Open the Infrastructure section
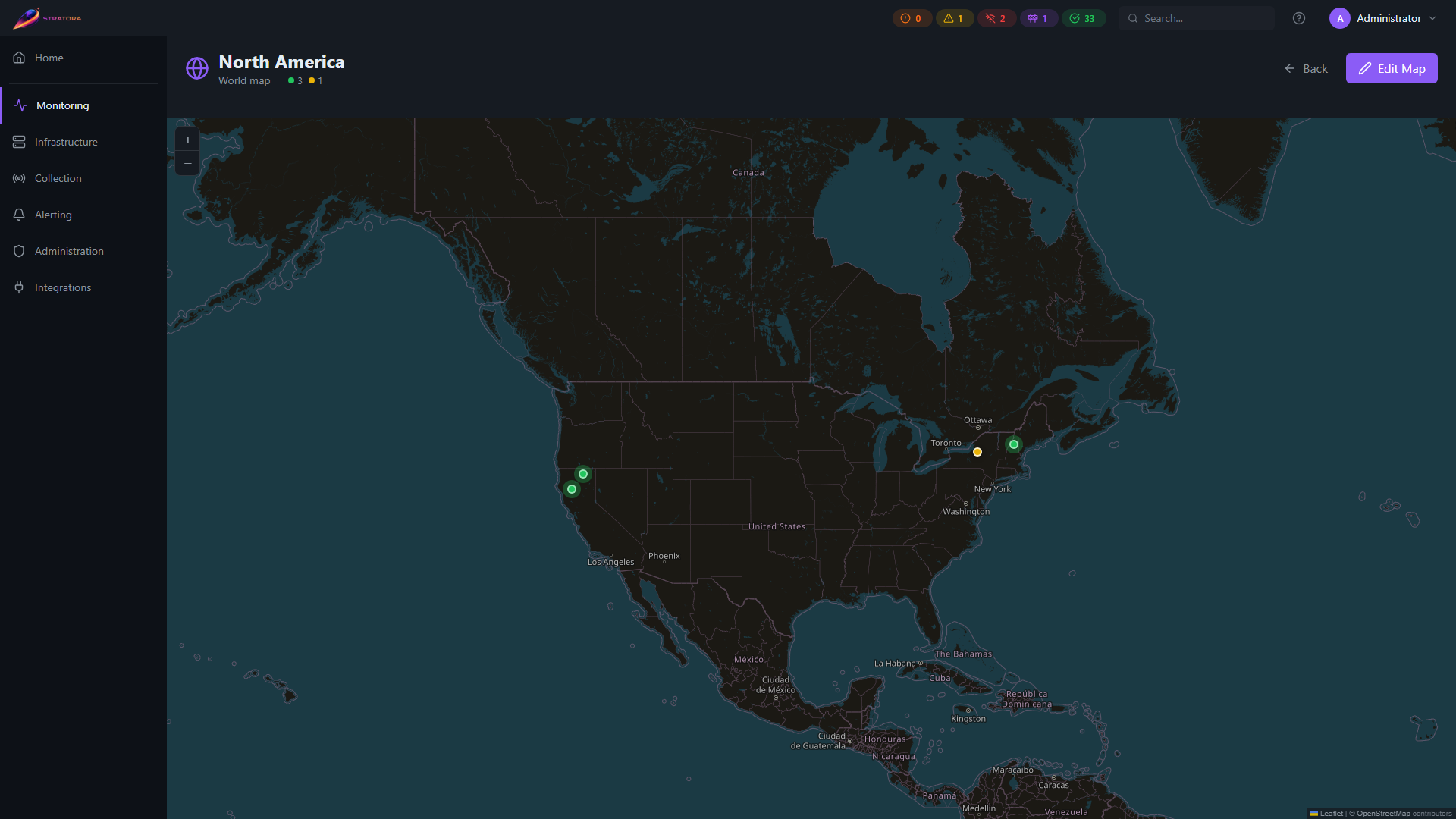Screen dimensions: 1456x819 [83, 142]
